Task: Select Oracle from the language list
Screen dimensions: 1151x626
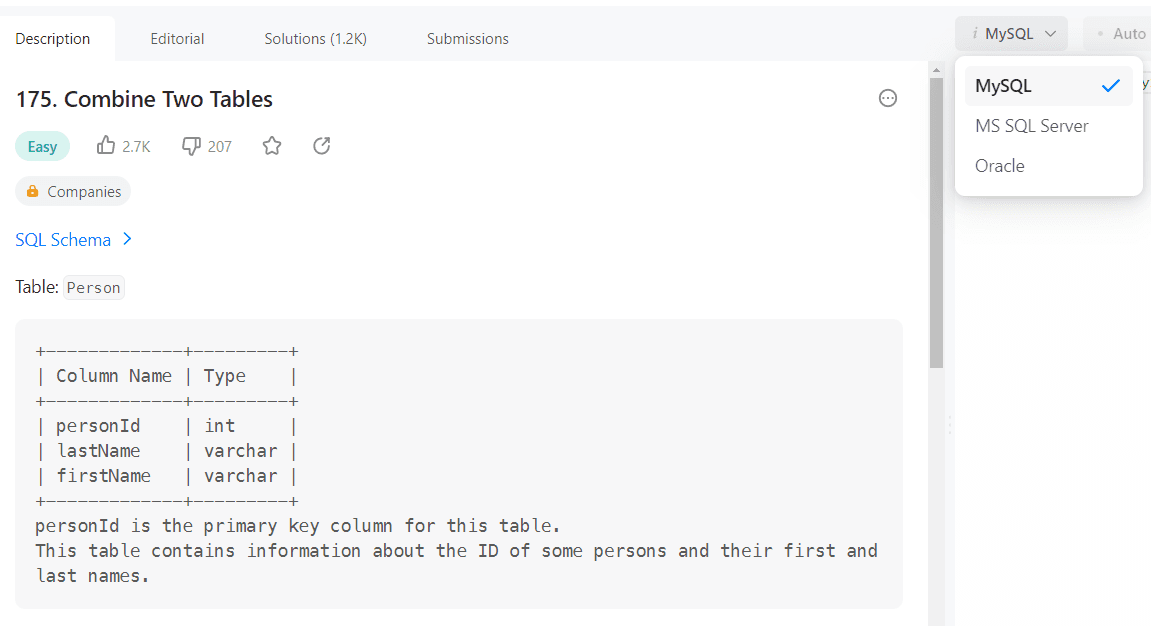Action: click(x=999, y=165)
